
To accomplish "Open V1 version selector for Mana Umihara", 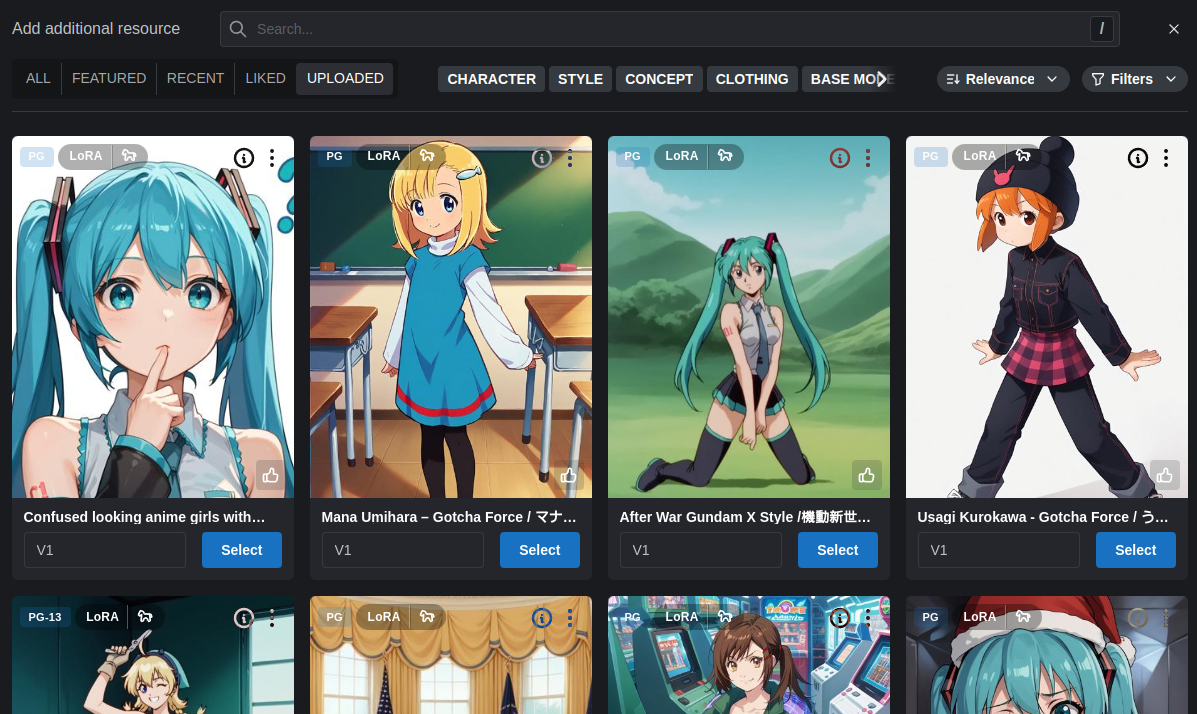I will [x=402, y=550].
